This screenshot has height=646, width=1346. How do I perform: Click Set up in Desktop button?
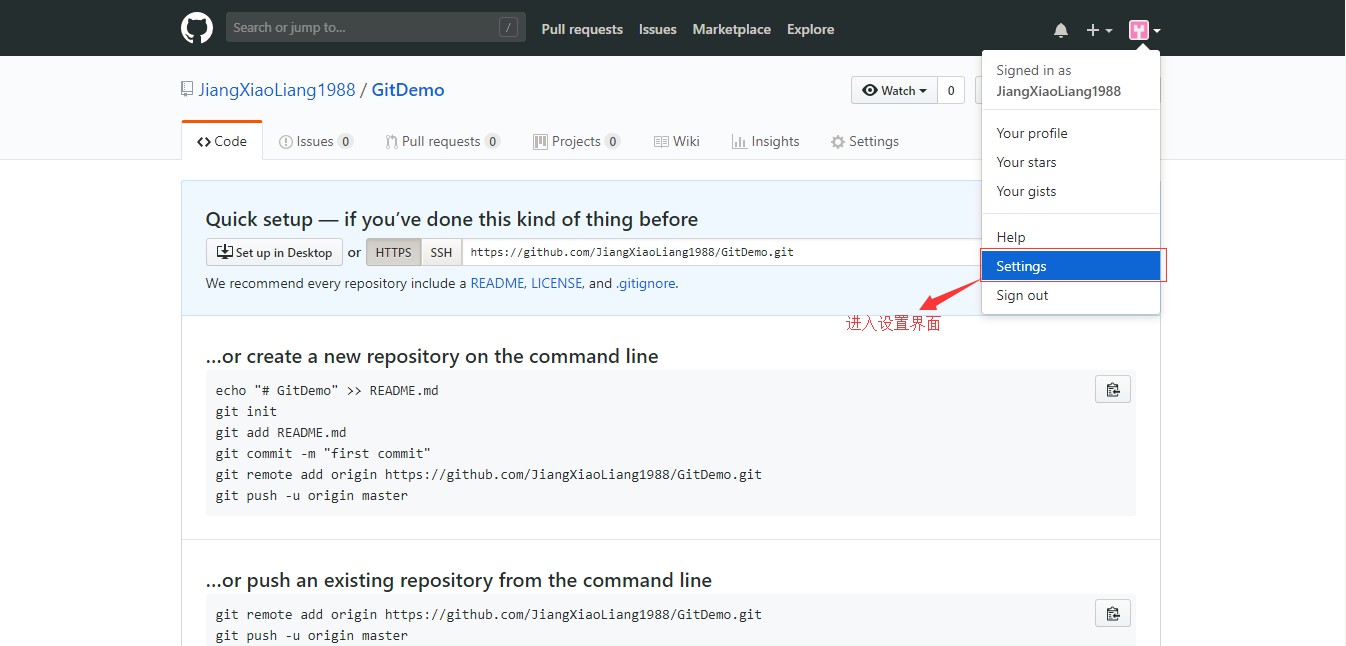(274, 252)
